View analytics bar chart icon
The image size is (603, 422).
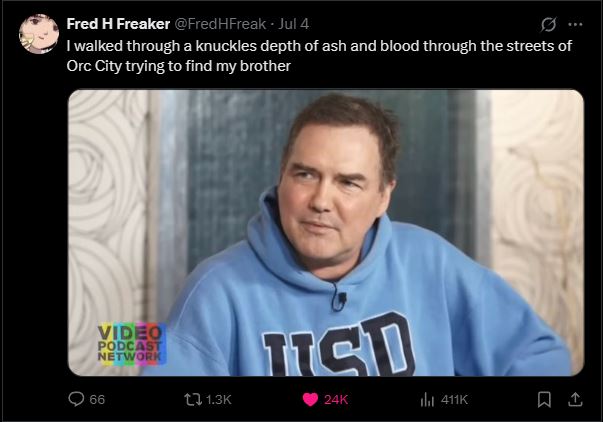(x=427, y=400)
